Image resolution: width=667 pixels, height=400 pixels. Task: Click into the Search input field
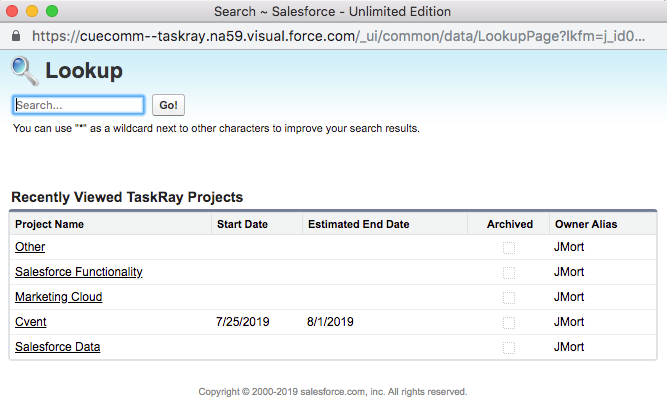(78, 105)
